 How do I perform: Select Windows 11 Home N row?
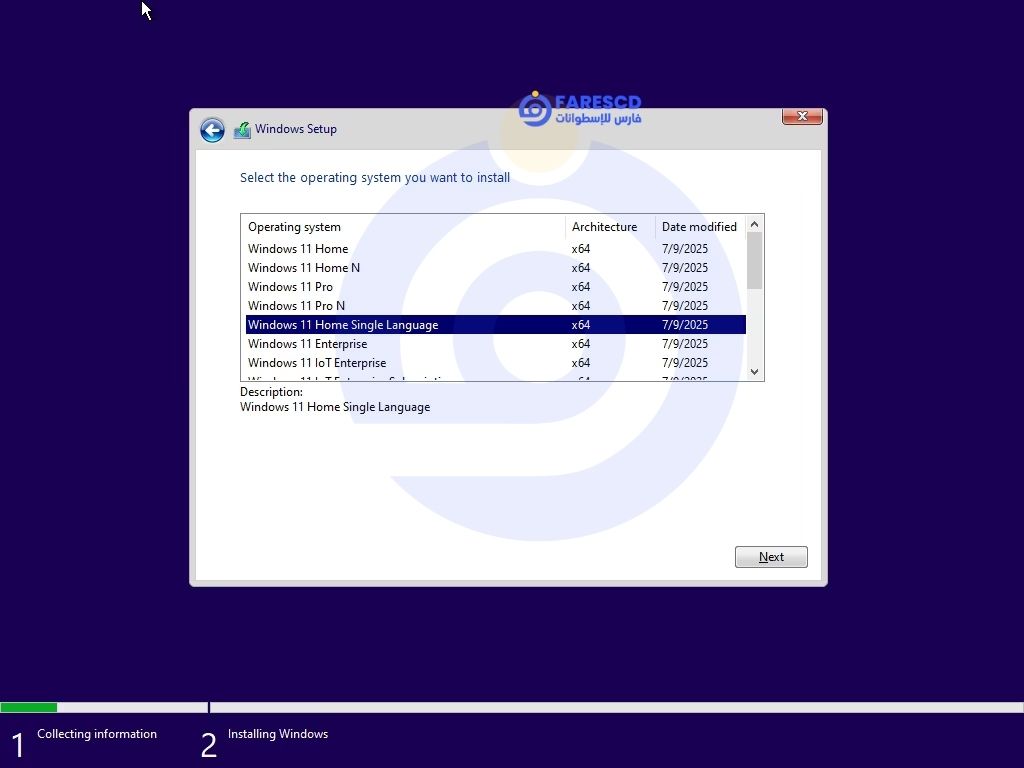pyautogui.click(x=496, y=268)
